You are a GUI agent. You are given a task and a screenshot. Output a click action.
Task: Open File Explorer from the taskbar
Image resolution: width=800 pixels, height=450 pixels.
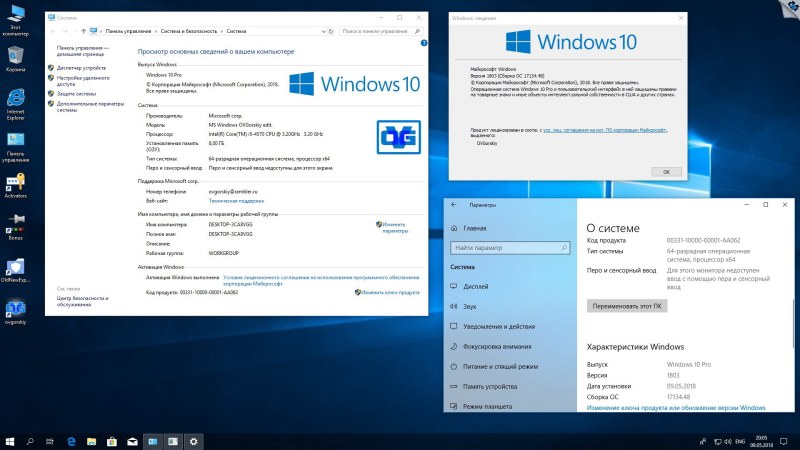[x=92, y=440]
